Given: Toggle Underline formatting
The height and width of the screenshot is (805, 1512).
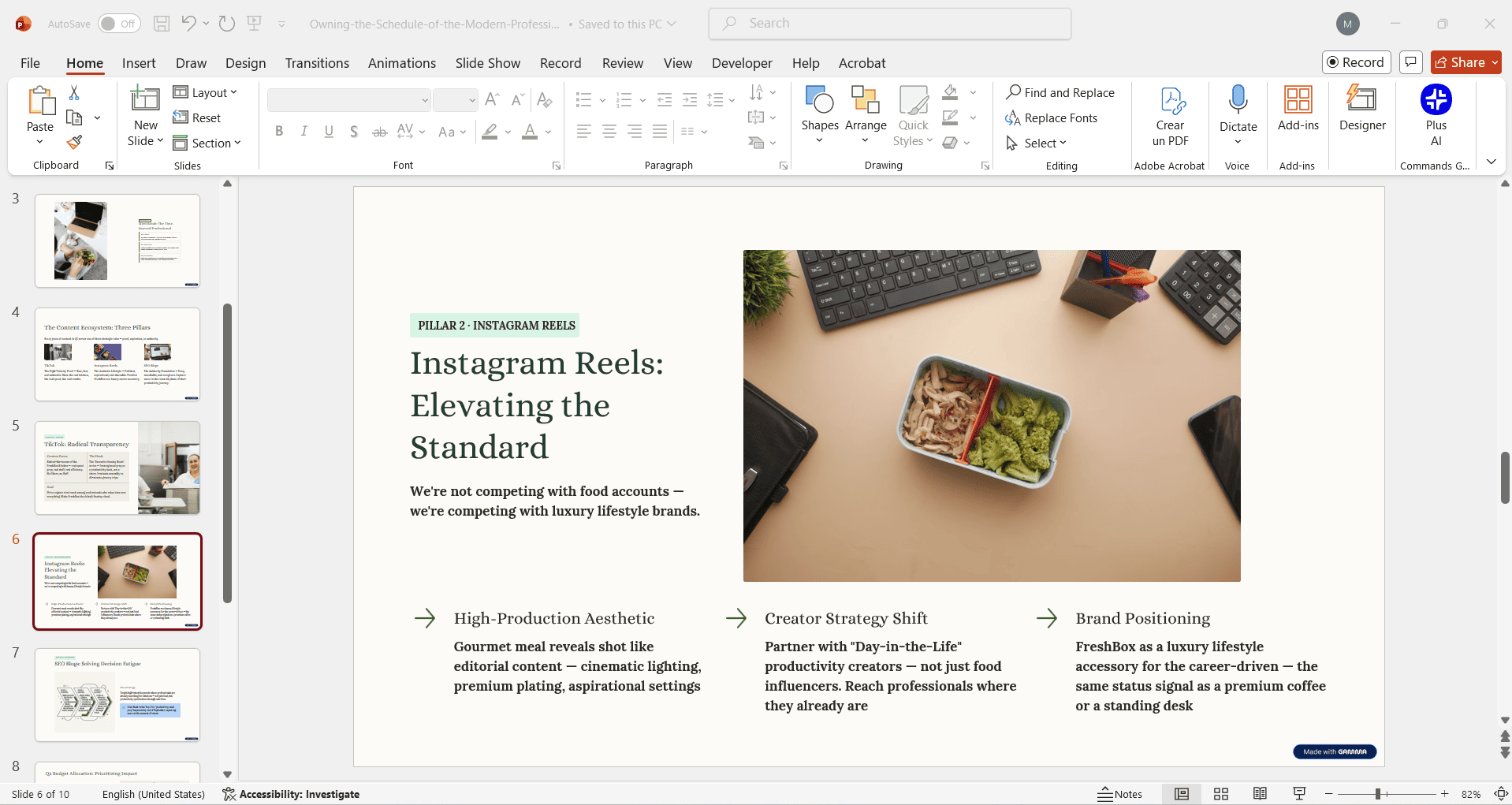Looking at the screenshot, I should tap(329, 132).
